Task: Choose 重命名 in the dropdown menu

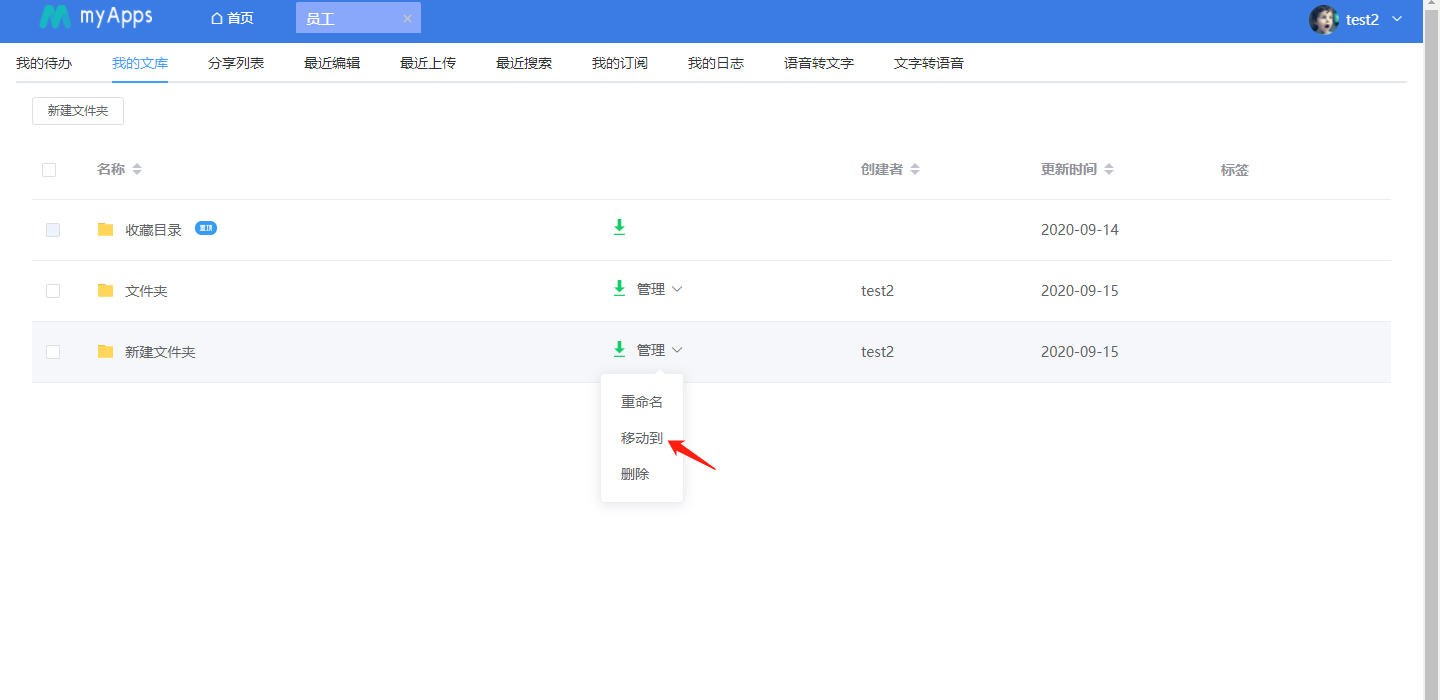Action: 641,402
